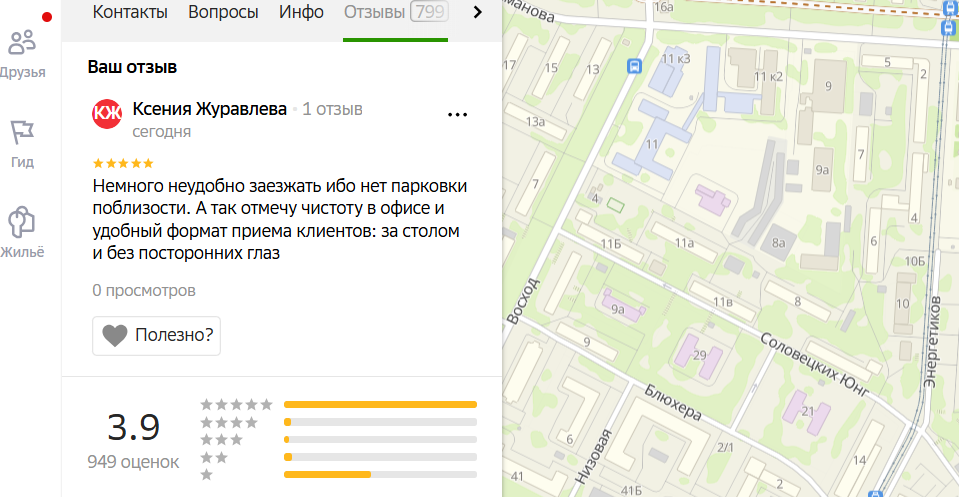Click the '1 отзыв' link

pyautogui.click(x=332, y=109)
